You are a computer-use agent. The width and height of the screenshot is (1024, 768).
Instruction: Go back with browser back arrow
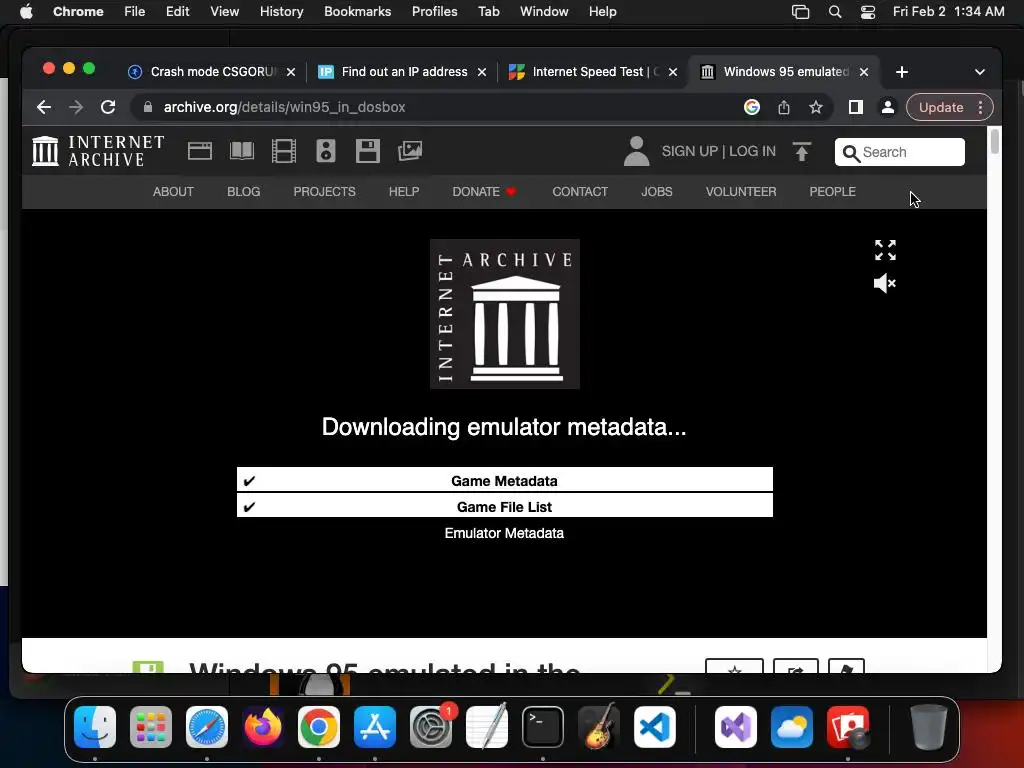coord(44,107)
